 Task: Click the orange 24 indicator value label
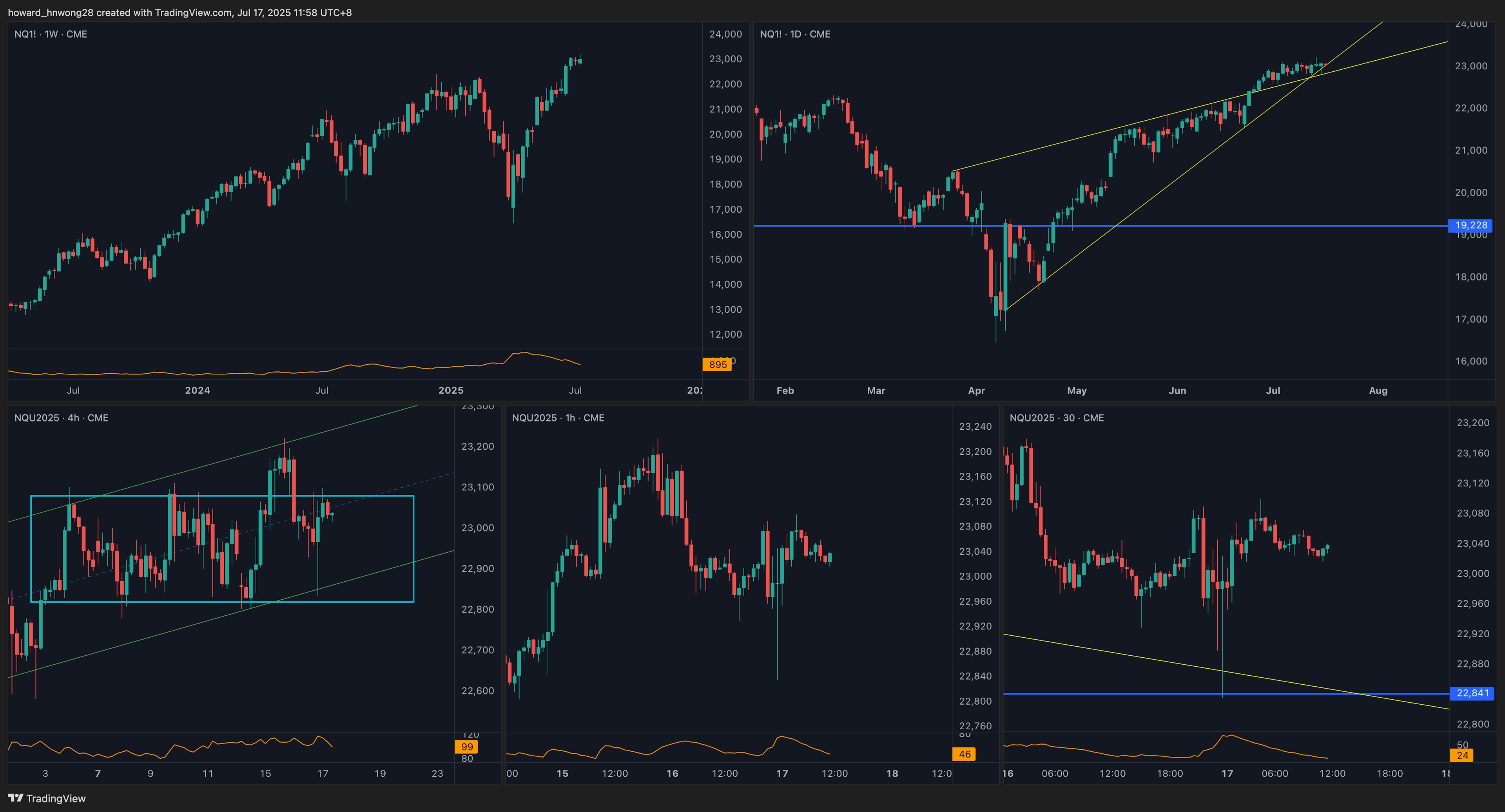[1462, 755]
